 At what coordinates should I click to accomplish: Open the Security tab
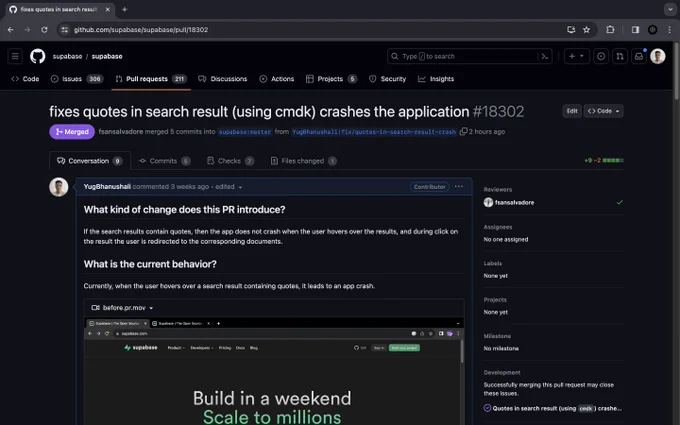click(x=387, y=78)
